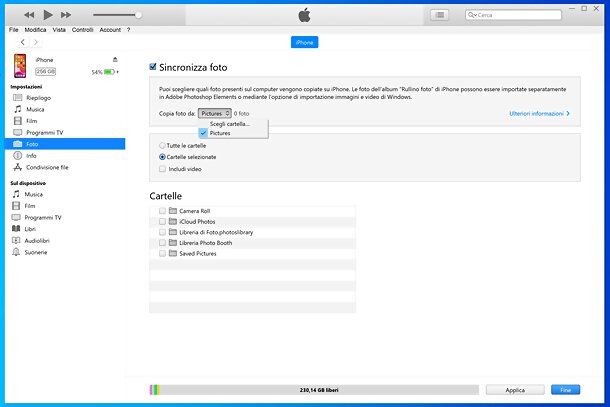
Task: Open the Controlli menu
Action: [x=82, y=30]
